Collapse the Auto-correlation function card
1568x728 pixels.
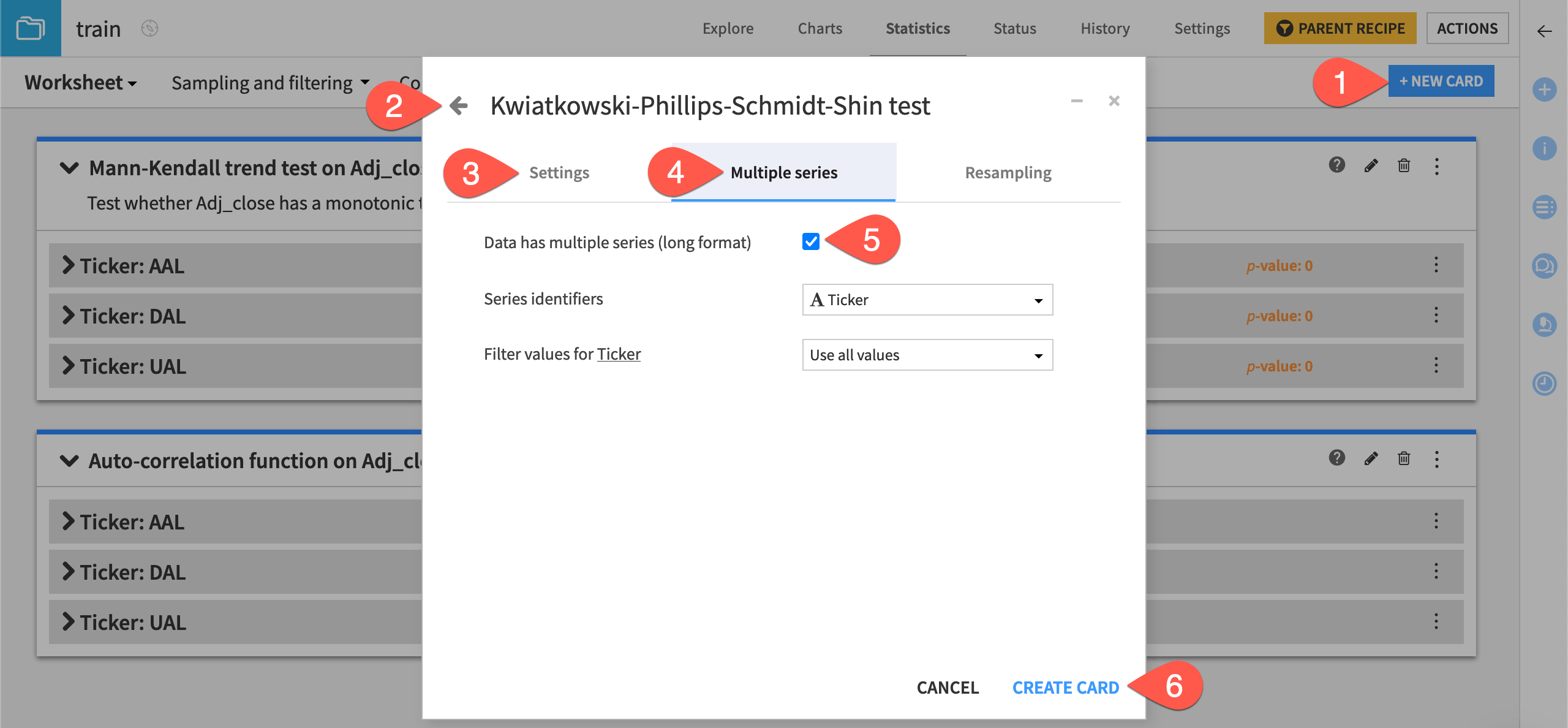[69, 460]
